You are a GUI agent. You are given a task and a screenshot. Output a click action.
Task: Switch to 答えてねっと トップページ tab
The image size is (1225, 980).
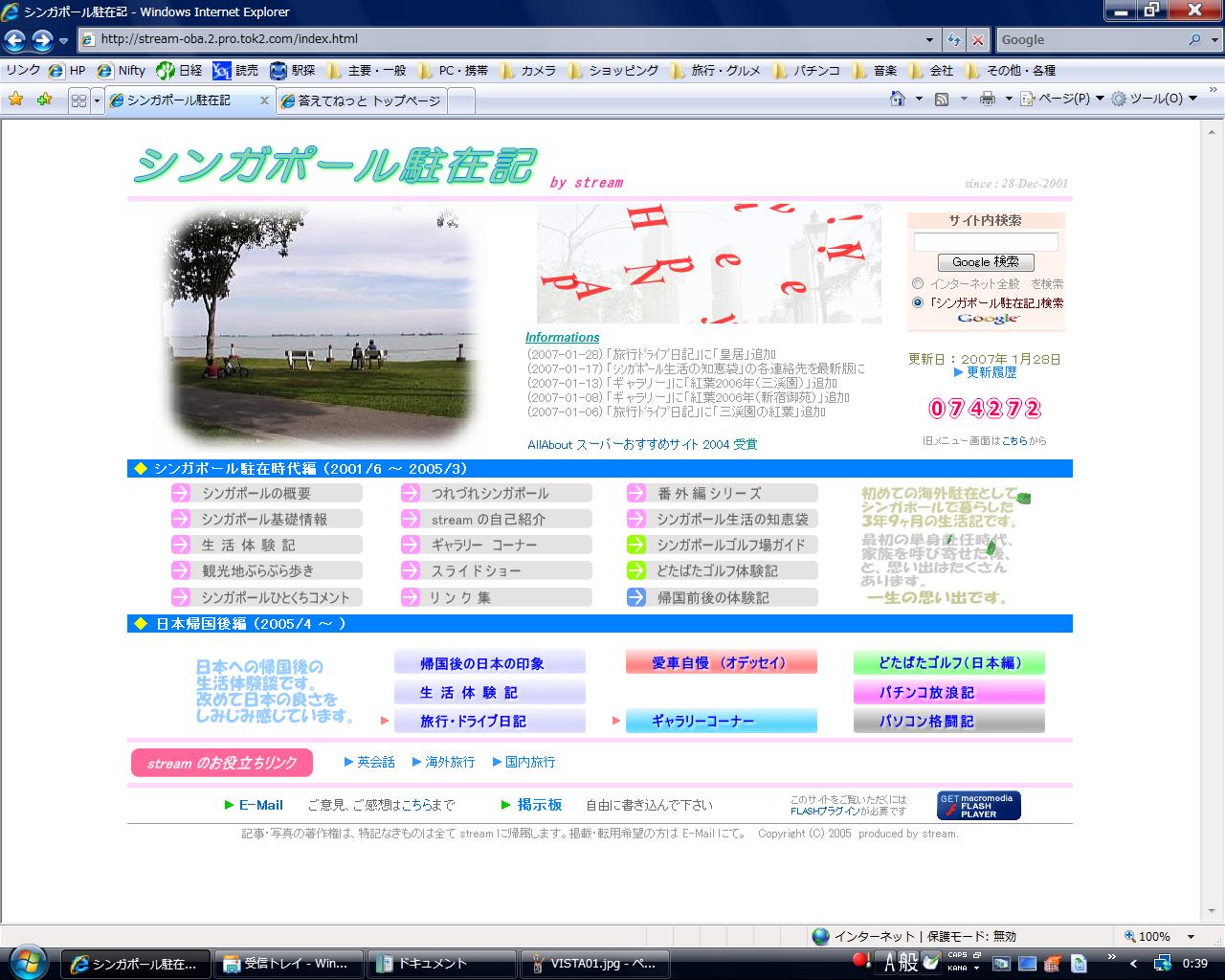[x=362, y=100]
